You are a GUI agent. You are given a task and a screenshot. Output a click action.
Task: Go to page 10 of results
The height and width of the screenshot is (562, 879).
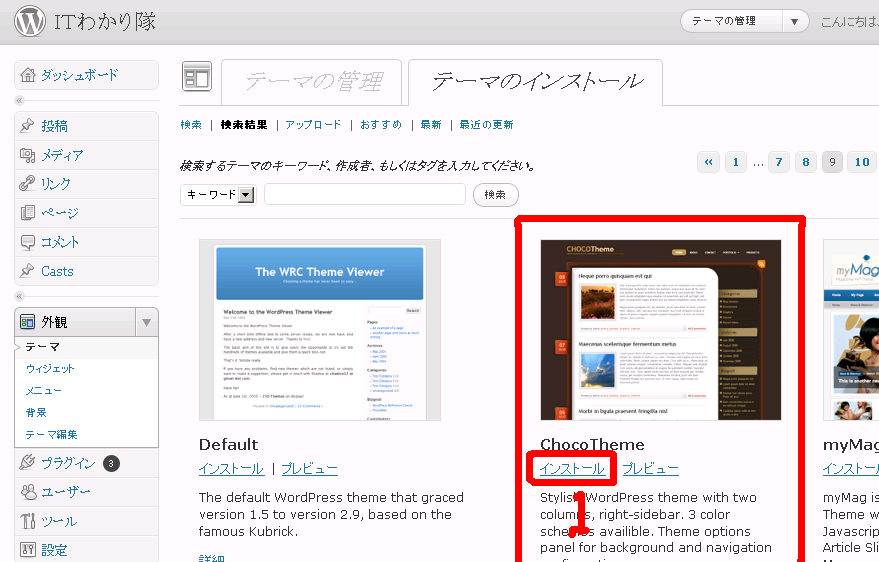(861, 162)
